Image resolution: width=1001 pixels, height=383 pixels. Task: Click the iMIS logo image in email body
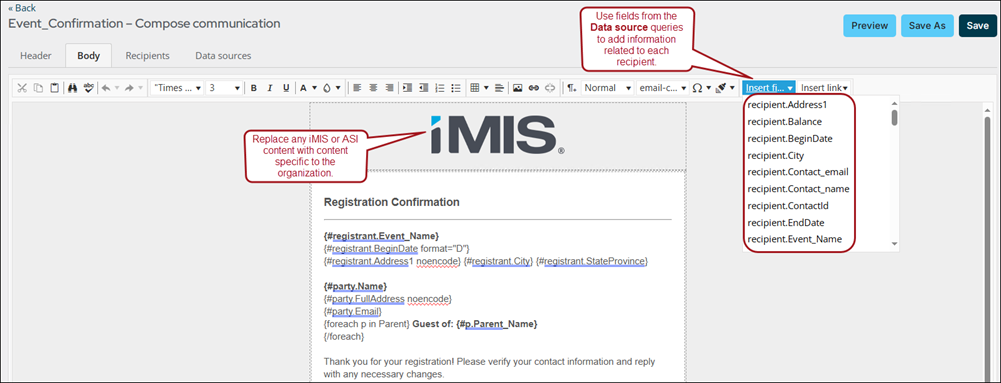point(497,135)
